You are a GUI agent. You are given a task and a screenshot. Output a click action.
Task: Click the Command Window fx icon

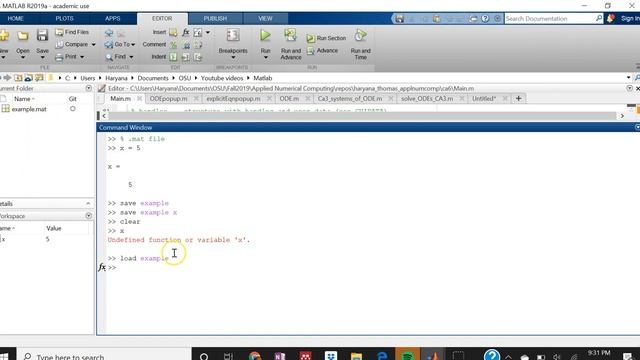pyautogui.click(x=102, y=267)
